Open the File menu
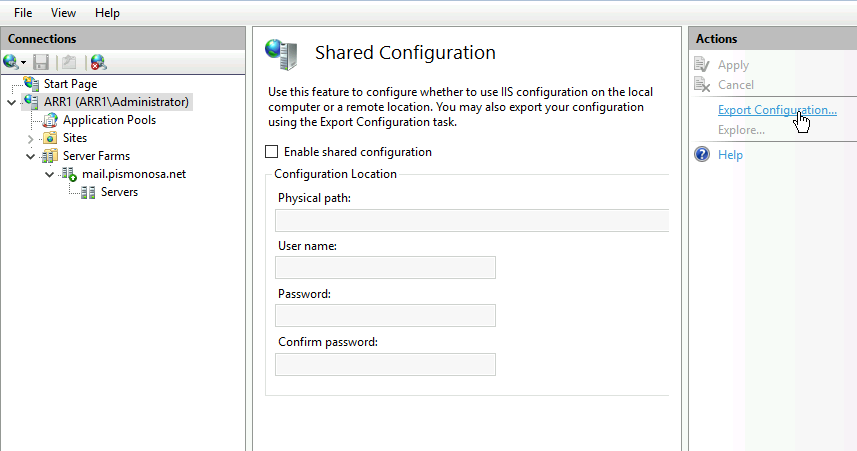 pos(23,13)
